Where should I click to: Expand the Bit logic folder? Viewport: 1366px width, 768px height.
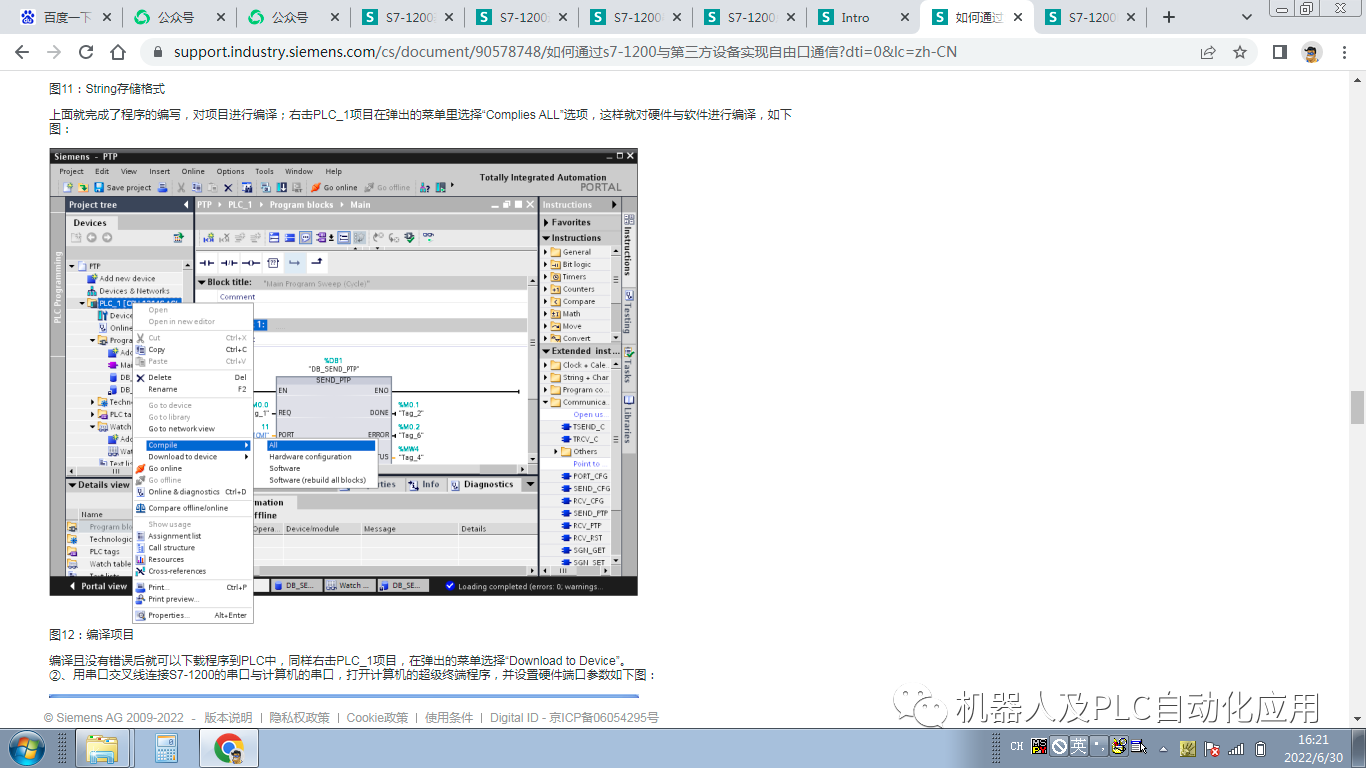tap(546, 265)
